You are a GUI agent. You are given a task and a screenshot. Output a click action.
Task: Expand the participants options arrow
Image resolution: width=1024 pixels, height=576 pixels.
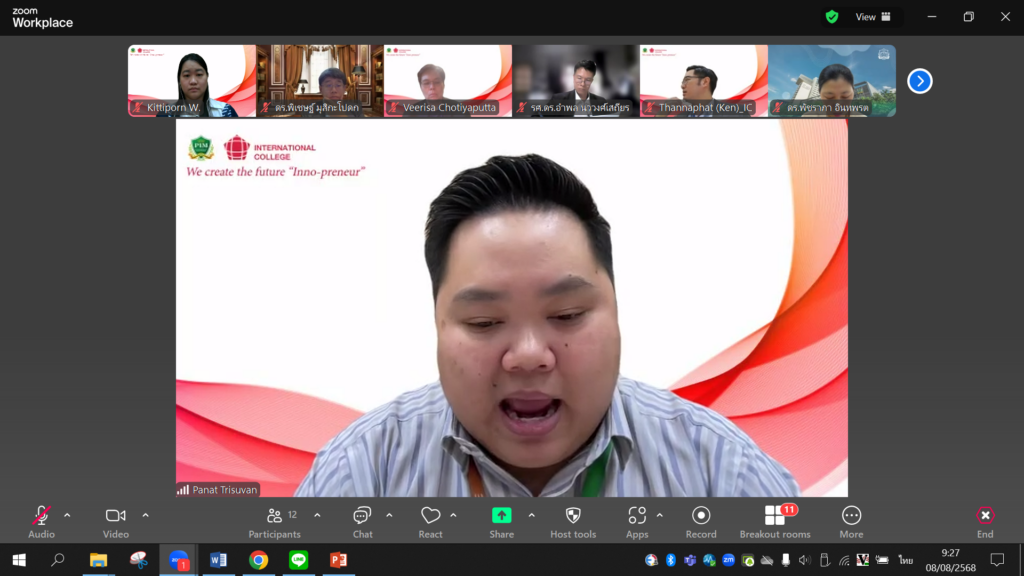point(317,515)
